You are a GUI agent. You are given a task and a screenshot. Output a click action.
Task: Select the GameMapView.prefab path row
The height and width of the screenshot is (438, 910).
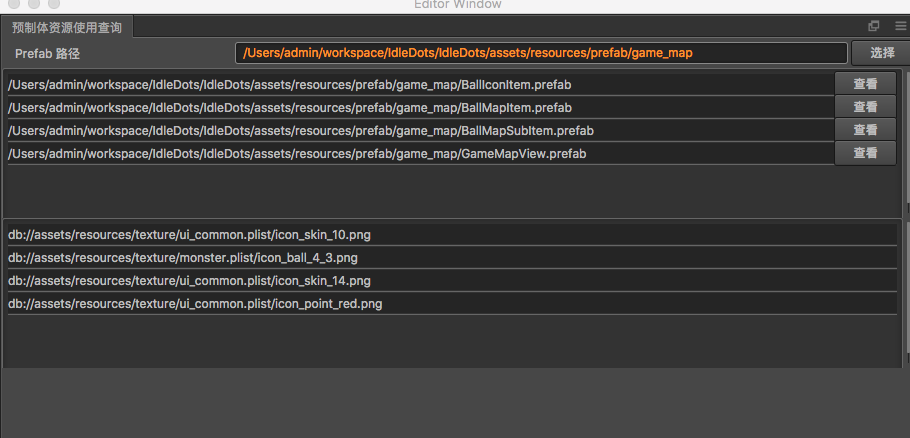click(420, 153)
